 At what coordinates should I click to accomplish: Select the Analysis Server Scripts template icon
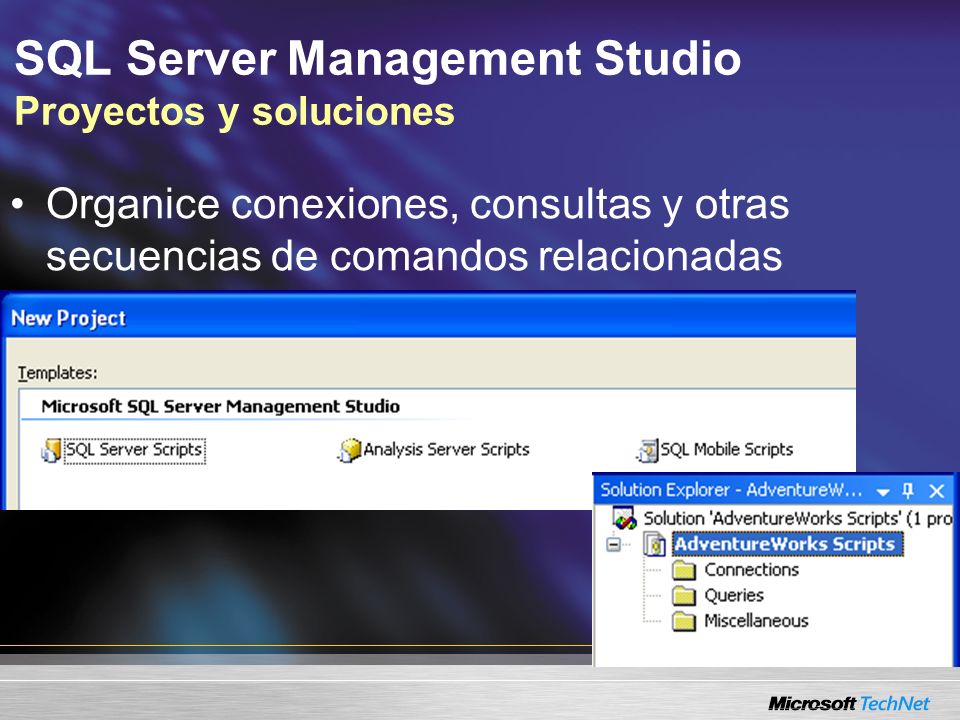(349, 451)
